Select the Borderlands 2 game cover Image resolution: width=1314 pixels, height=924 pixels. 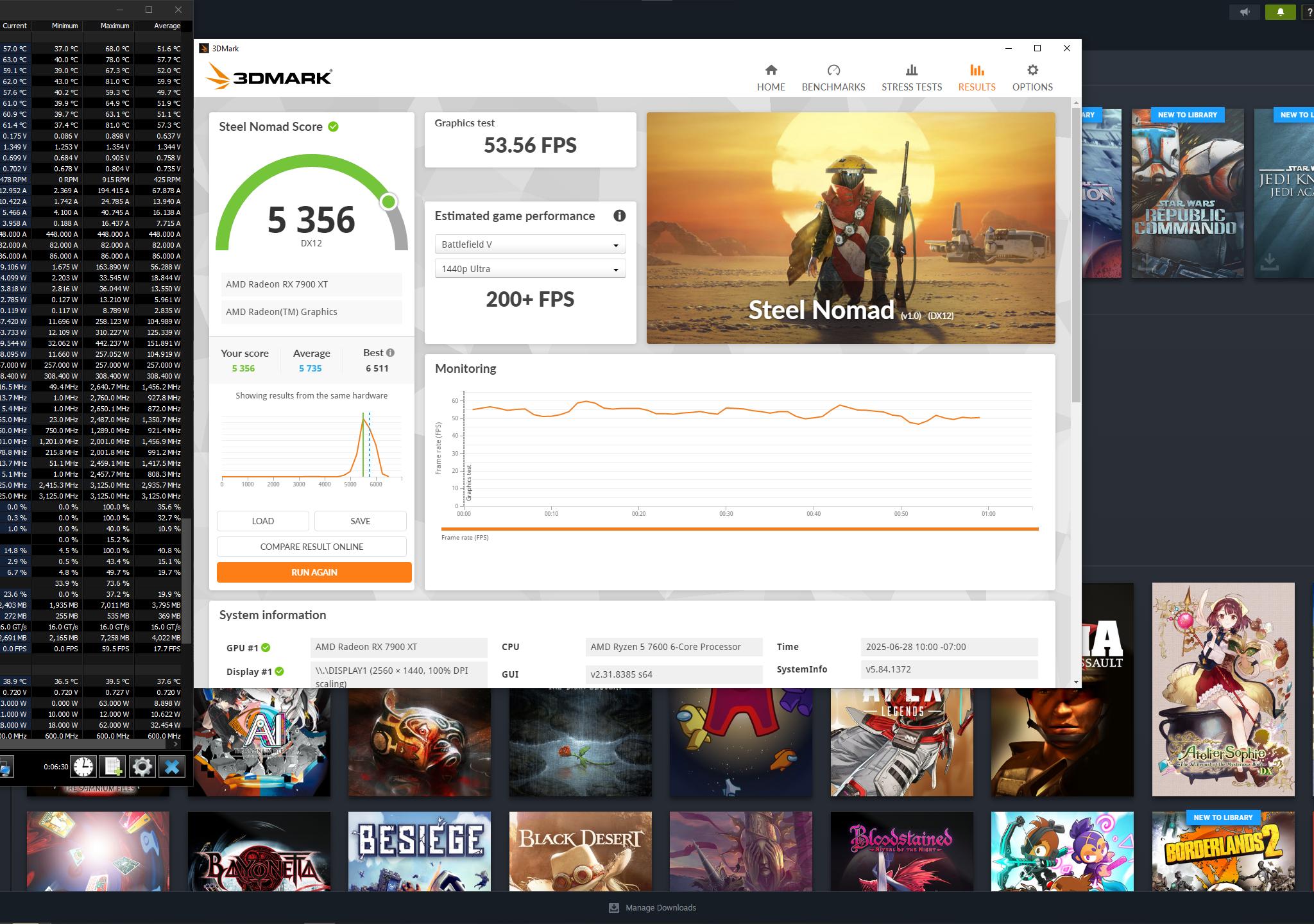coord(1223,853)
